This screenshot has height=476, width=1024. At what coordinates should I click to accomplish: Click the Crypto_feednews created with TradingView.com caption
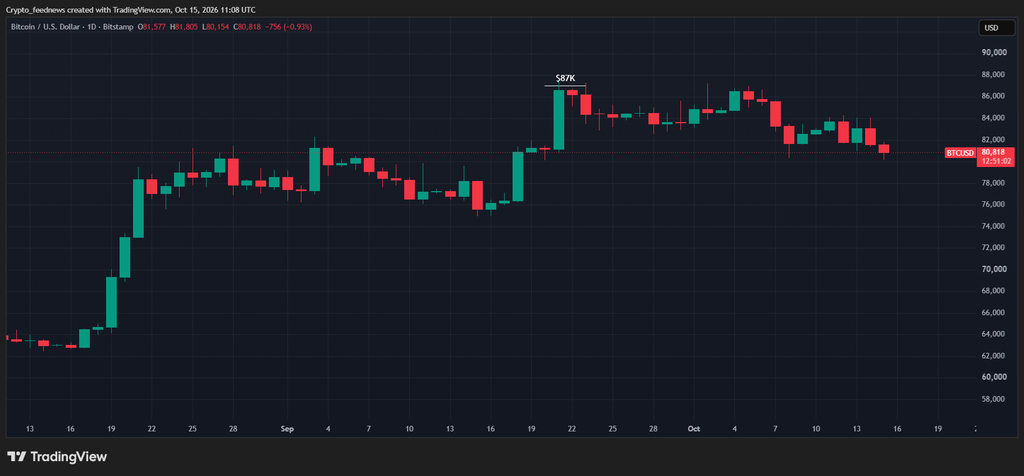(x=131, y=10)
